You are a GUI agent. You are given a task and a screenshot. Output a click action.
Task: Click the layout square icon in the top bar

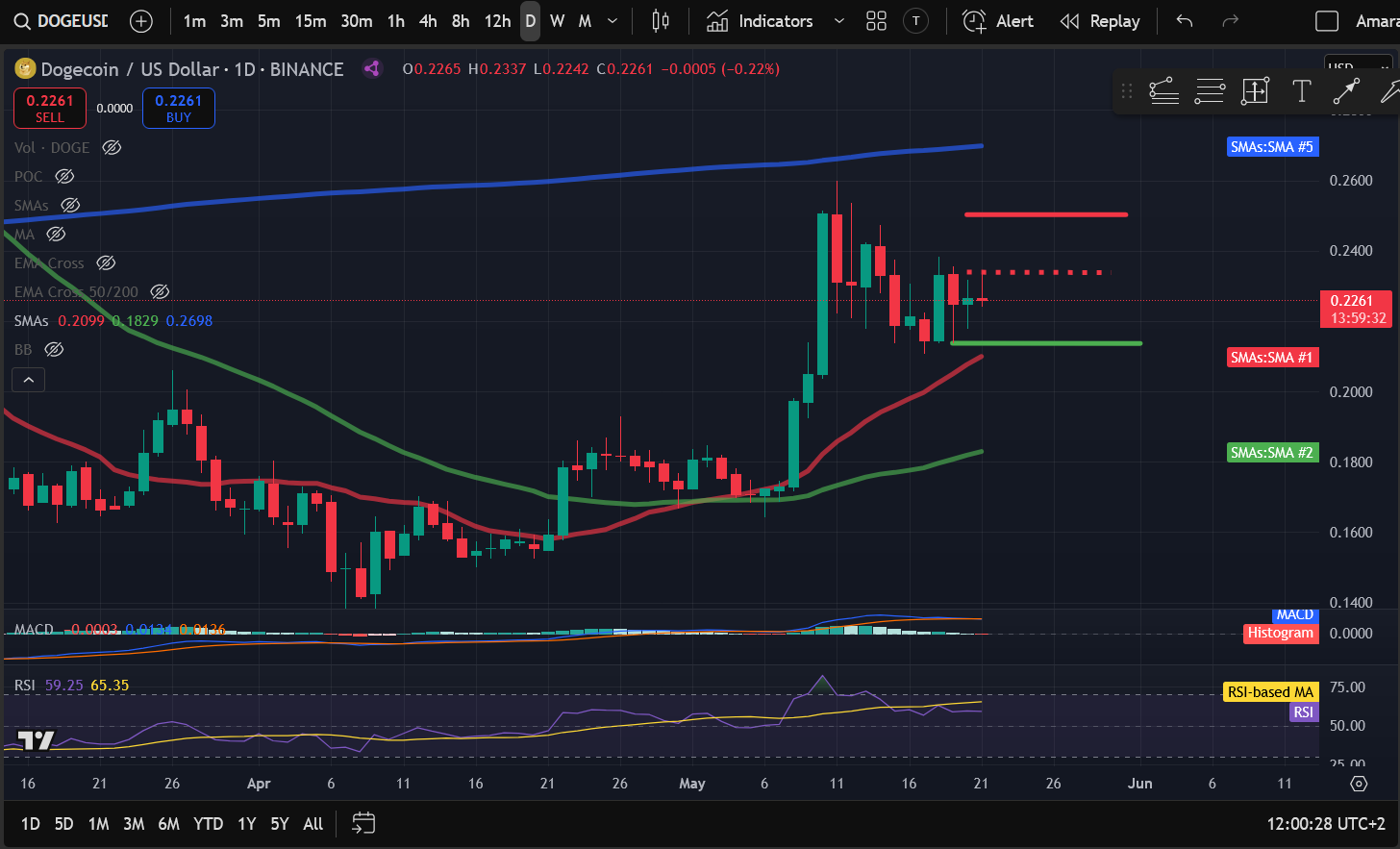click(1327, 21)
